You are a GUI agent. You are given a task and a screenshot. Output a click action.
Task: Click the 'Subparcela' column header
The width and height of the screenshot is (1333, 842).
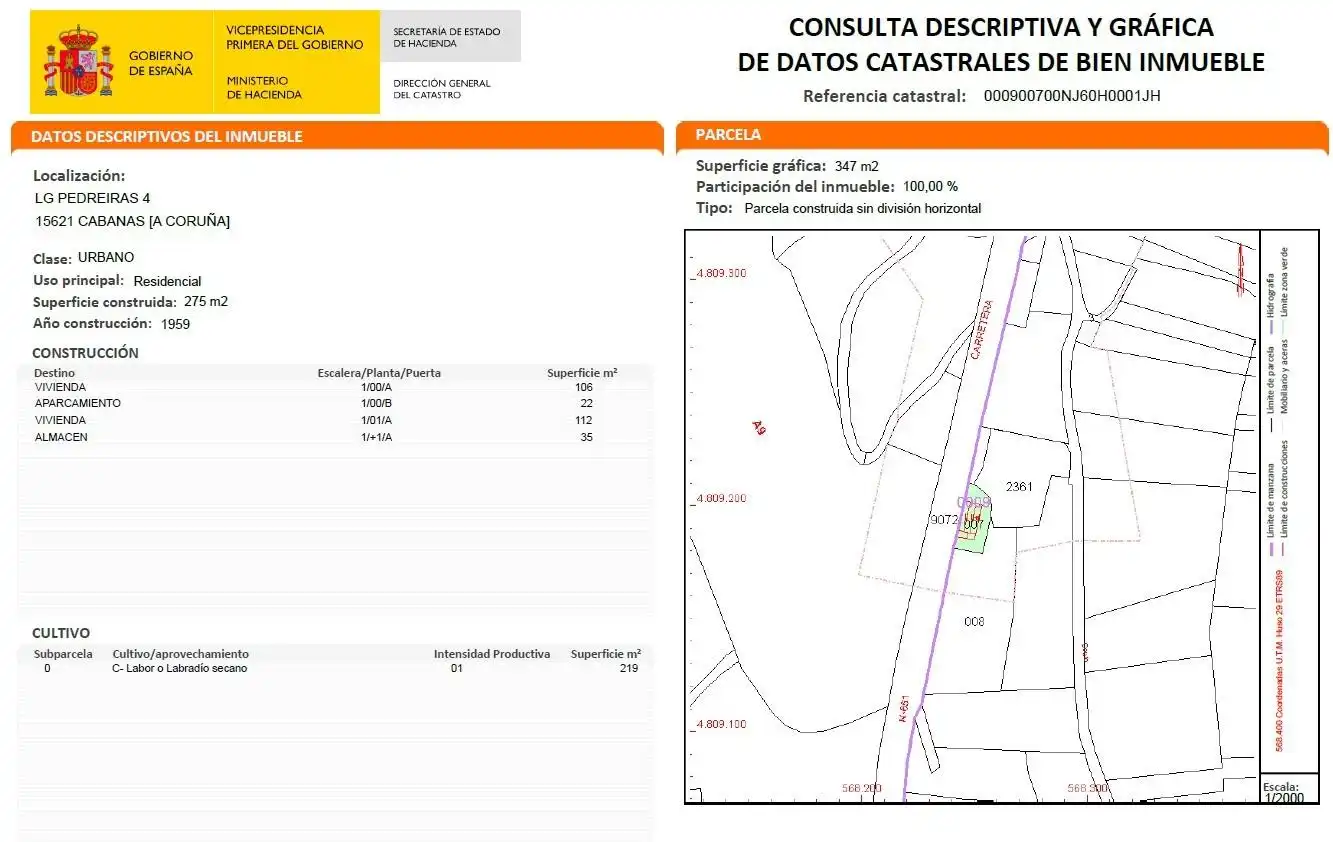[x=63, y=654]
